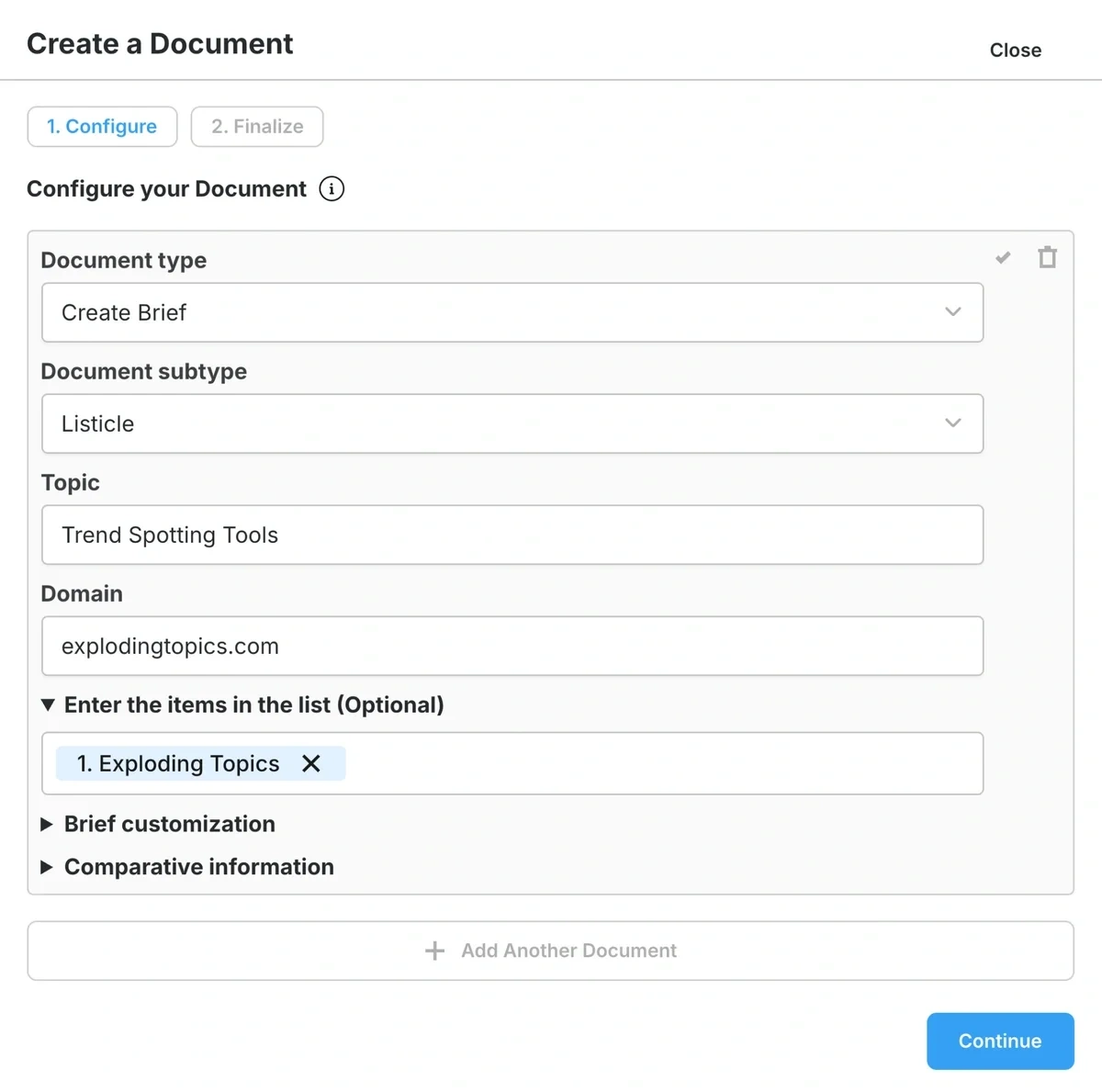
Task: Click Add Another Document
Action: click(x=551, y=951)
